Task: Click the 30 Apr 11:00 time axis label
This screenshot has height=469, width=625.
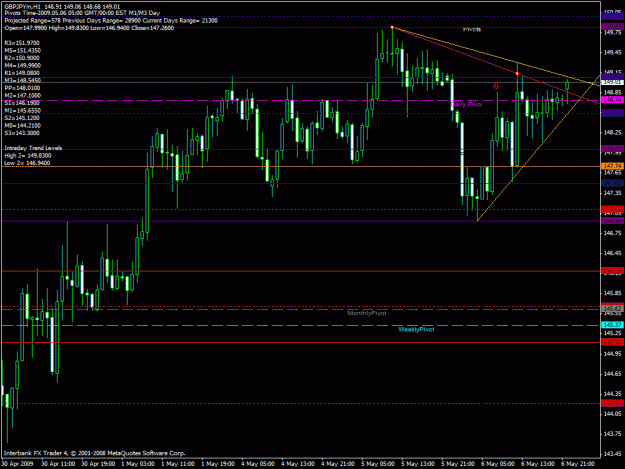Action: [58, 464]
